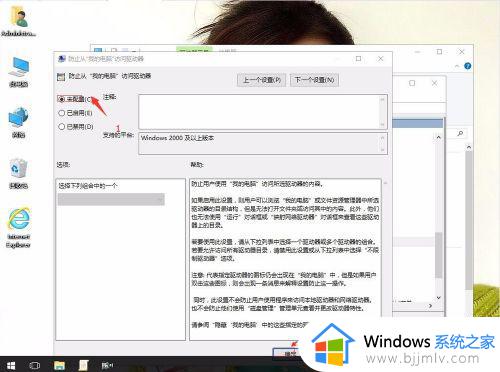Click the help panel first paragraph text
The width and height of the screenshot is (500, 372).
pos(257,184)
